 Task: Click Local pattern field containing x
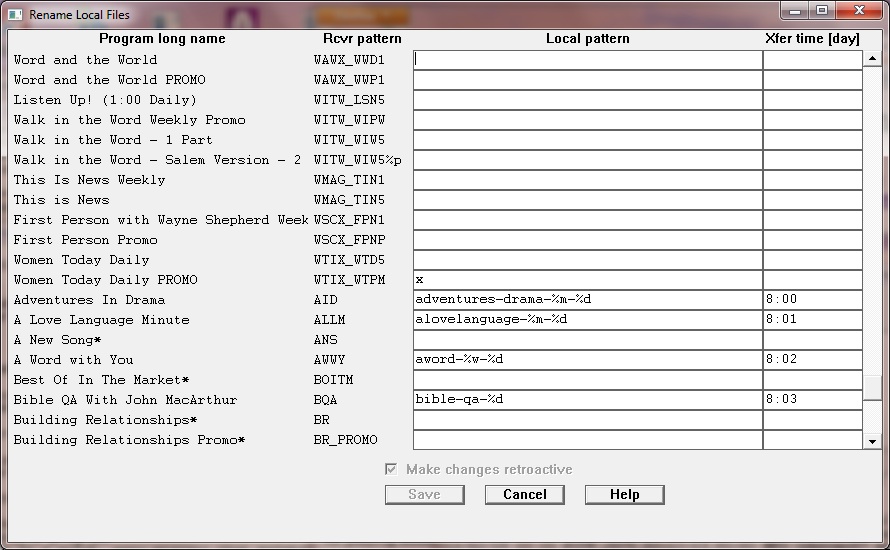[x=588, y=280]
